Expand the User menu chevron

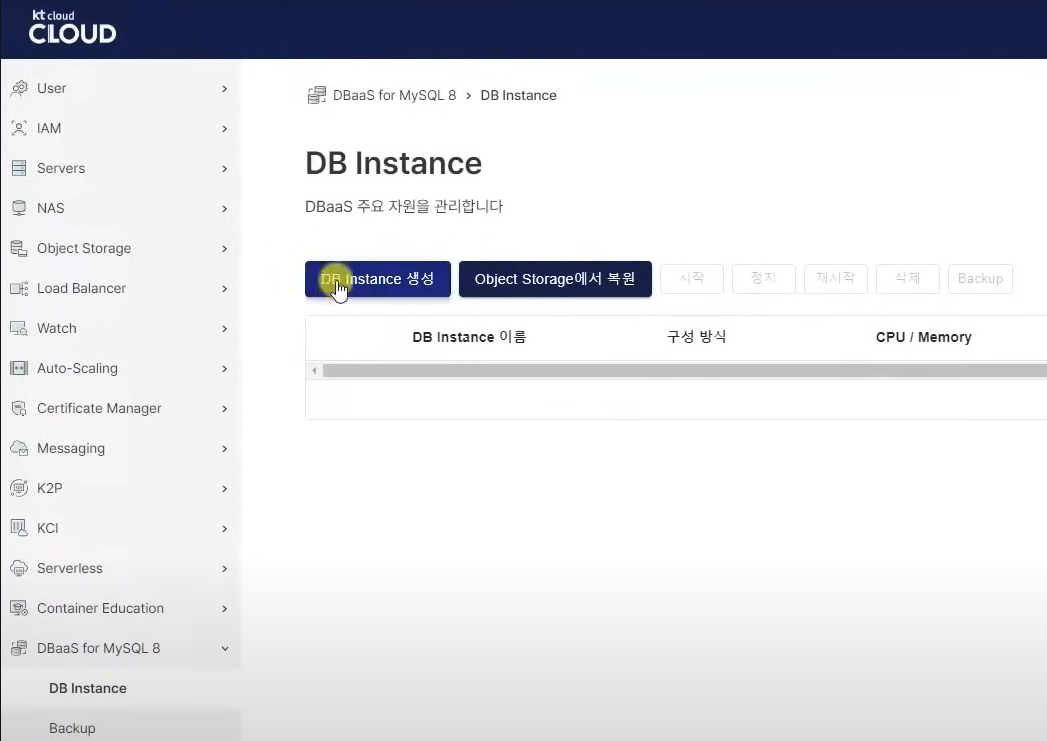click(x=224, y=89)
